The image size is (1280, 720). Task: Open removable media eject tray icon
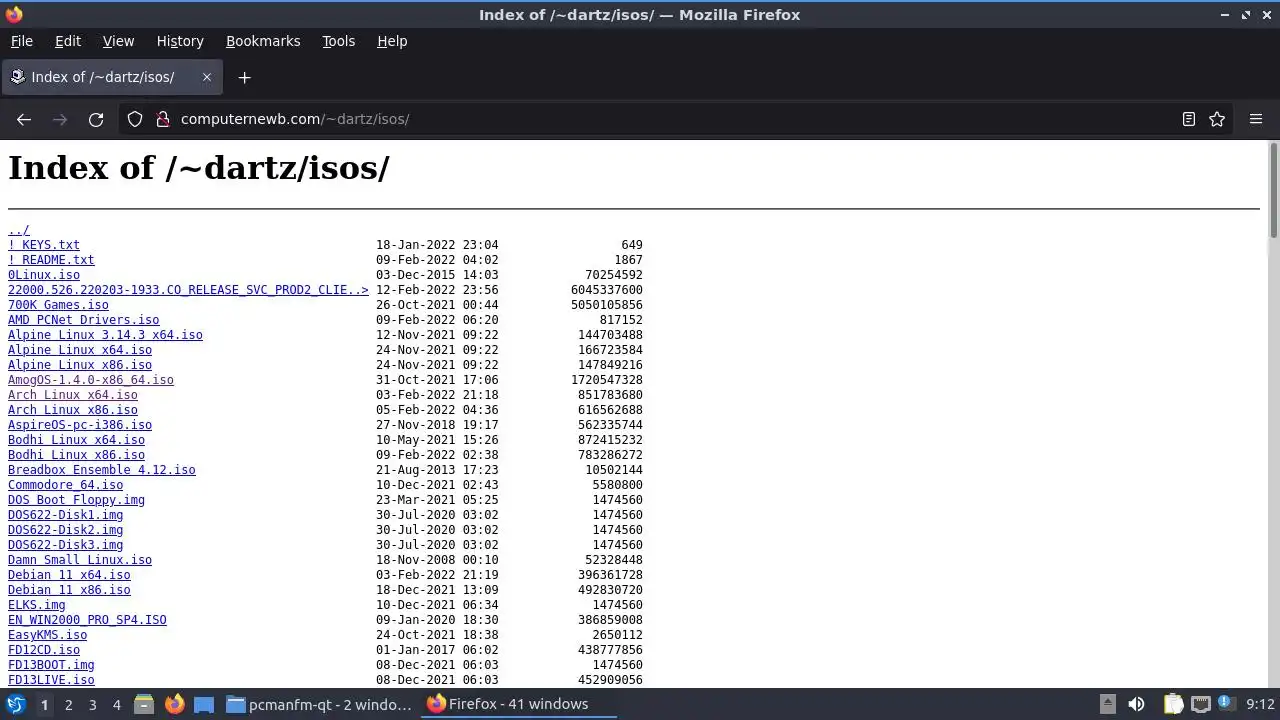pyautogui.click(x=1107, y=704)
